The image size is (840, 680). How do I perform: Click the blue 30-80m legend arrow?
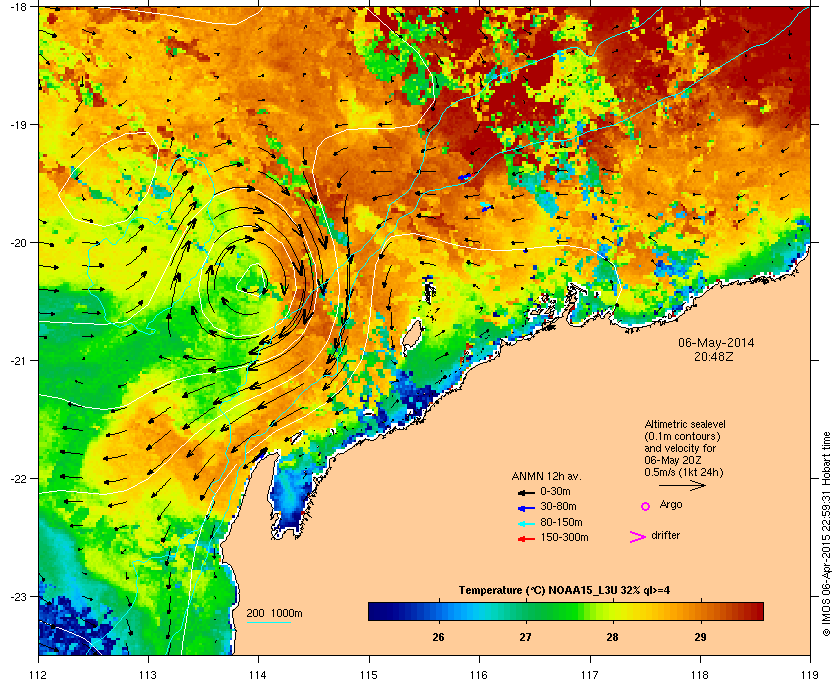click(x=527, y=507)
